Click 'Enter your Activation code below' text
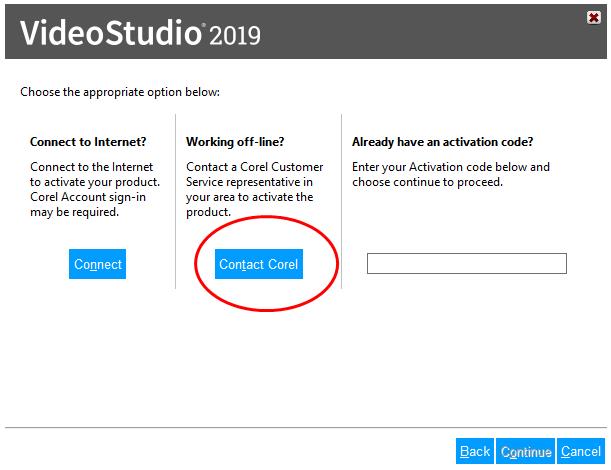This screenshot has width=611, height=470. (x=451, y=174)
